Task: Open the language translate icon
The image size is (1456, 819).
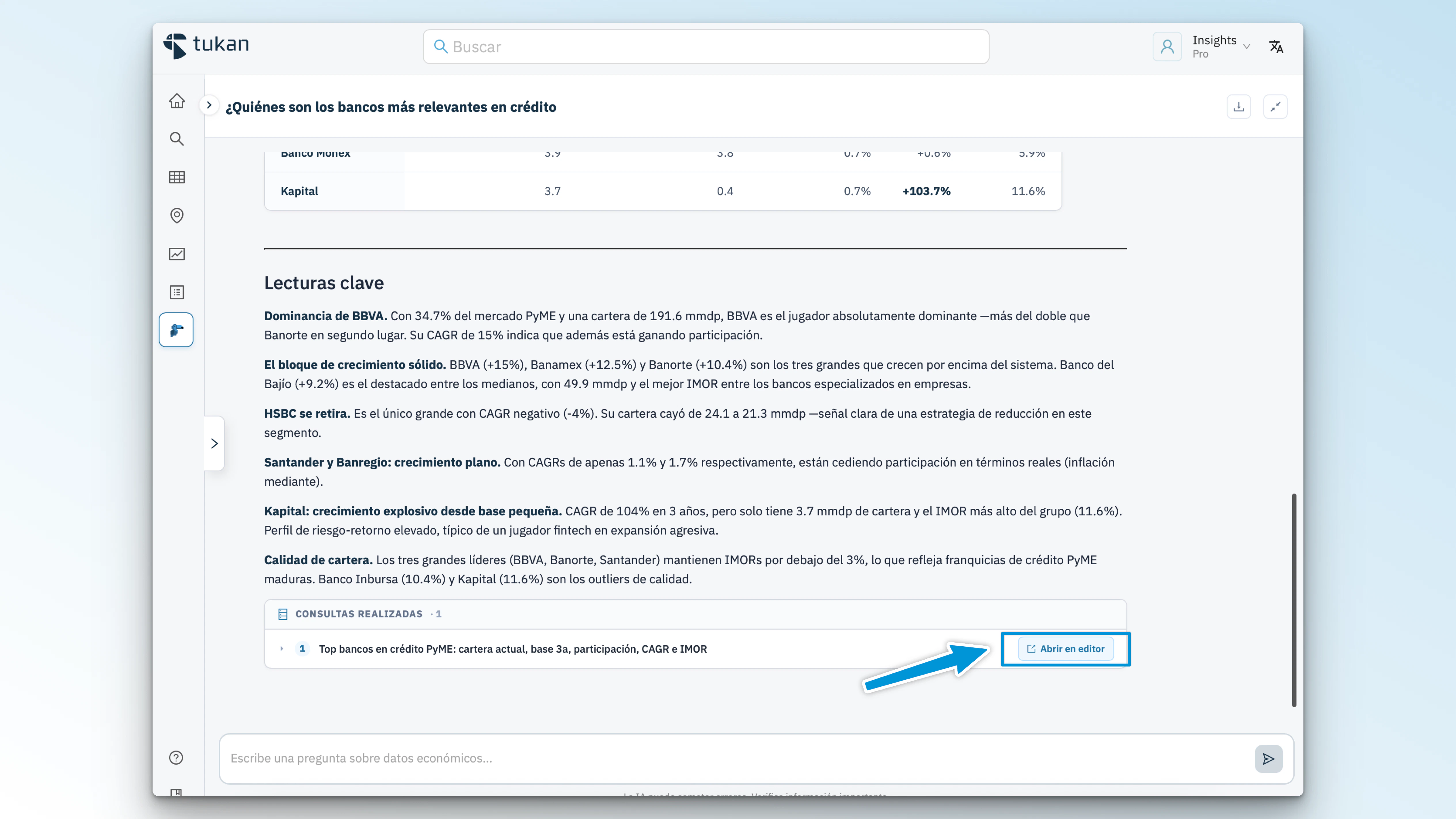Action: pyautogui.click(x=1276, y=46)
